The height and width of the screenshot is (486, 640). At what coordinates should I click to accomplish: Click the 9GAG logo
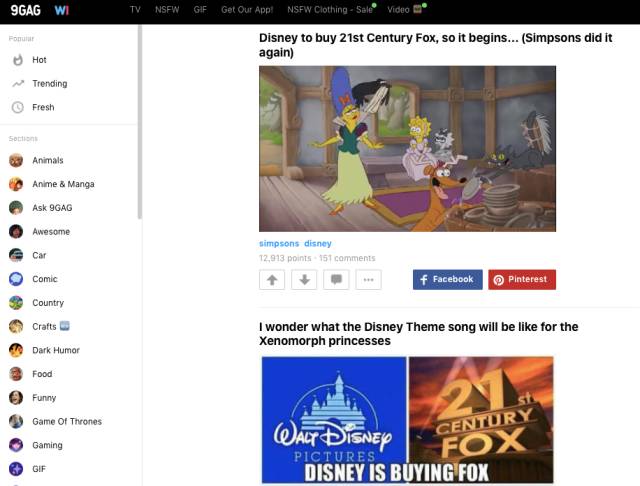24,9
